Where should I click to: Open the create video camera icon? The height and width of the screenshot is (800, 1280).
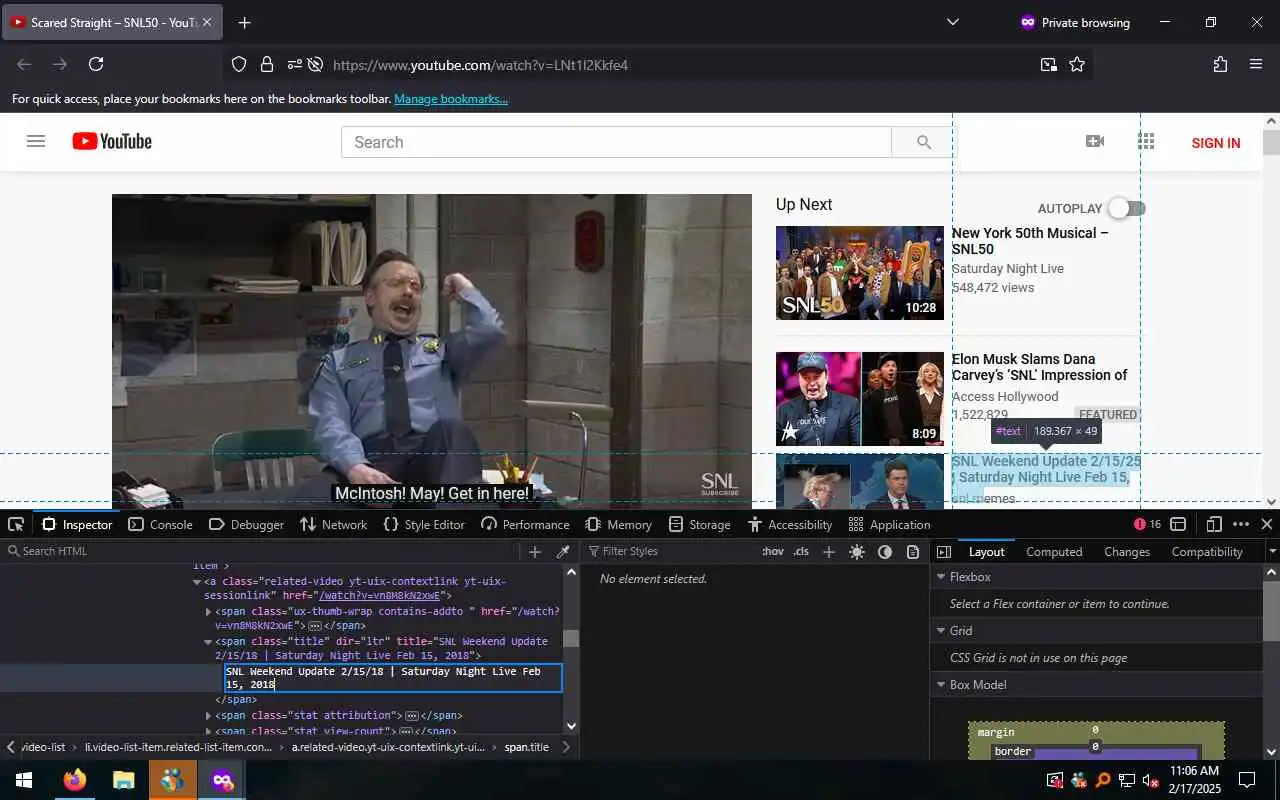point(1095,141)
